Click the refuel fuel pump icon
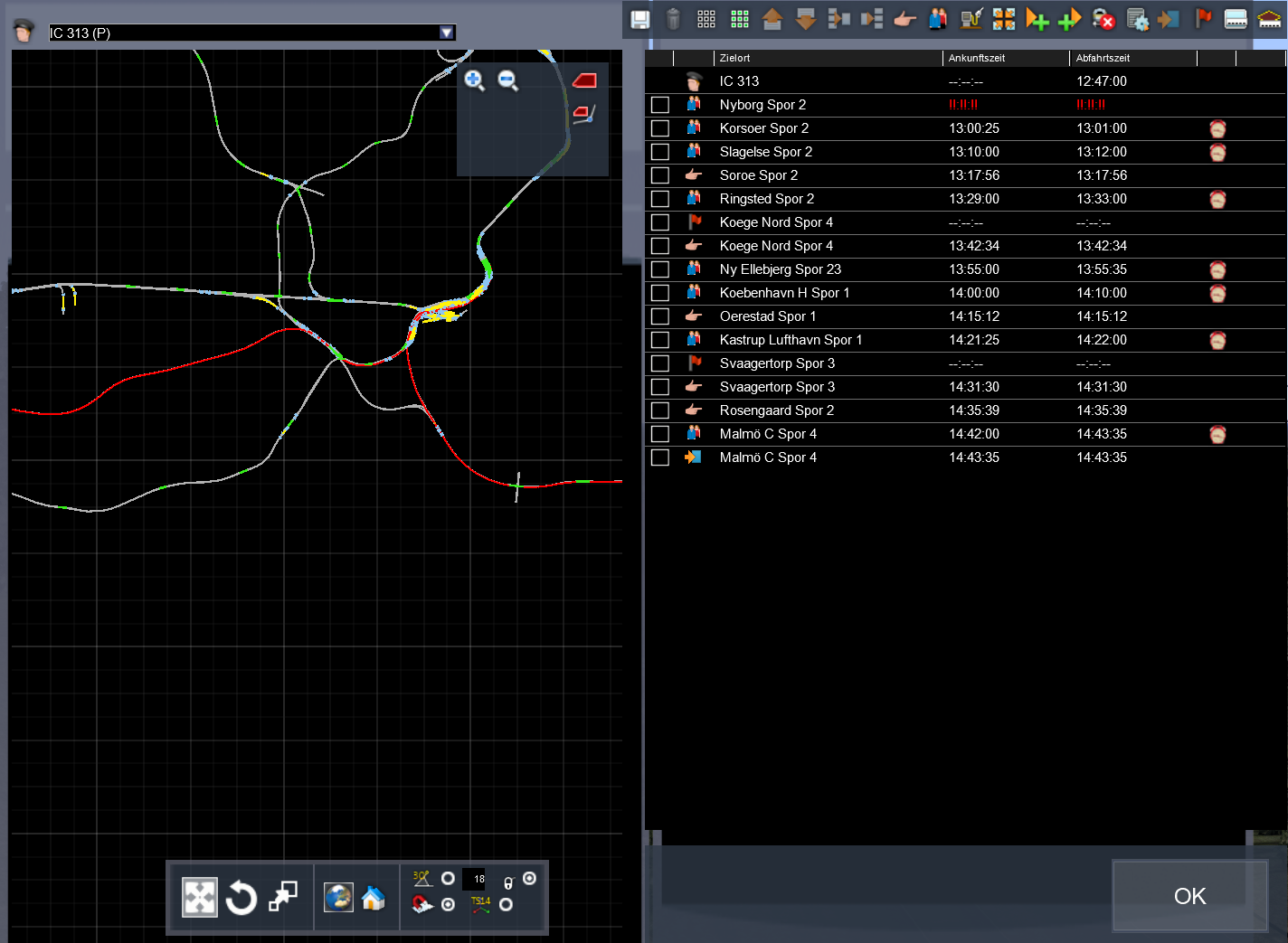The height and width of the screenshot is (943, 1288). point(971,19)
